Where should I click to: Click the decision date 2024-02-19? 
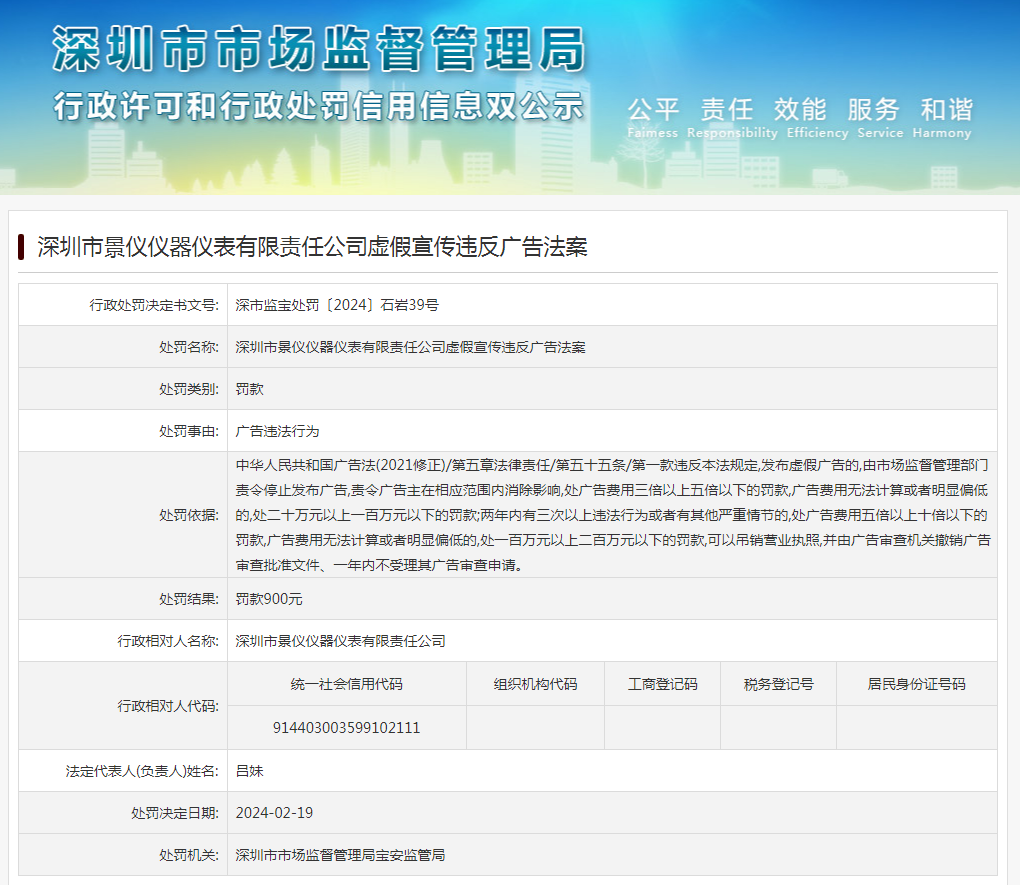[274, 813]
